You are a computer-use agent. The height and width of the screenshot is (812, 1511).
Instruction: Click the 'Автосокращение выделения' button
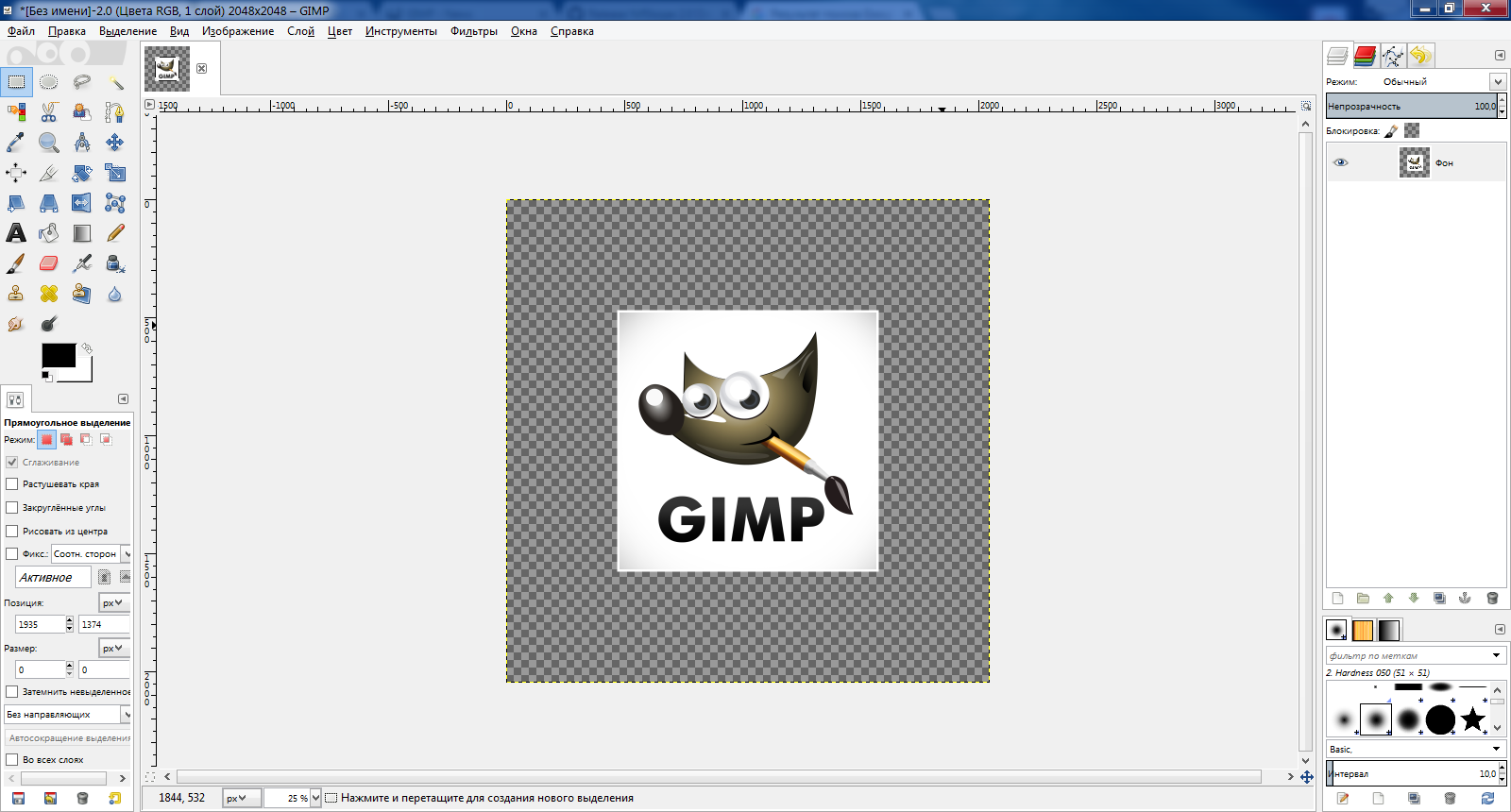tap(68, 738)
